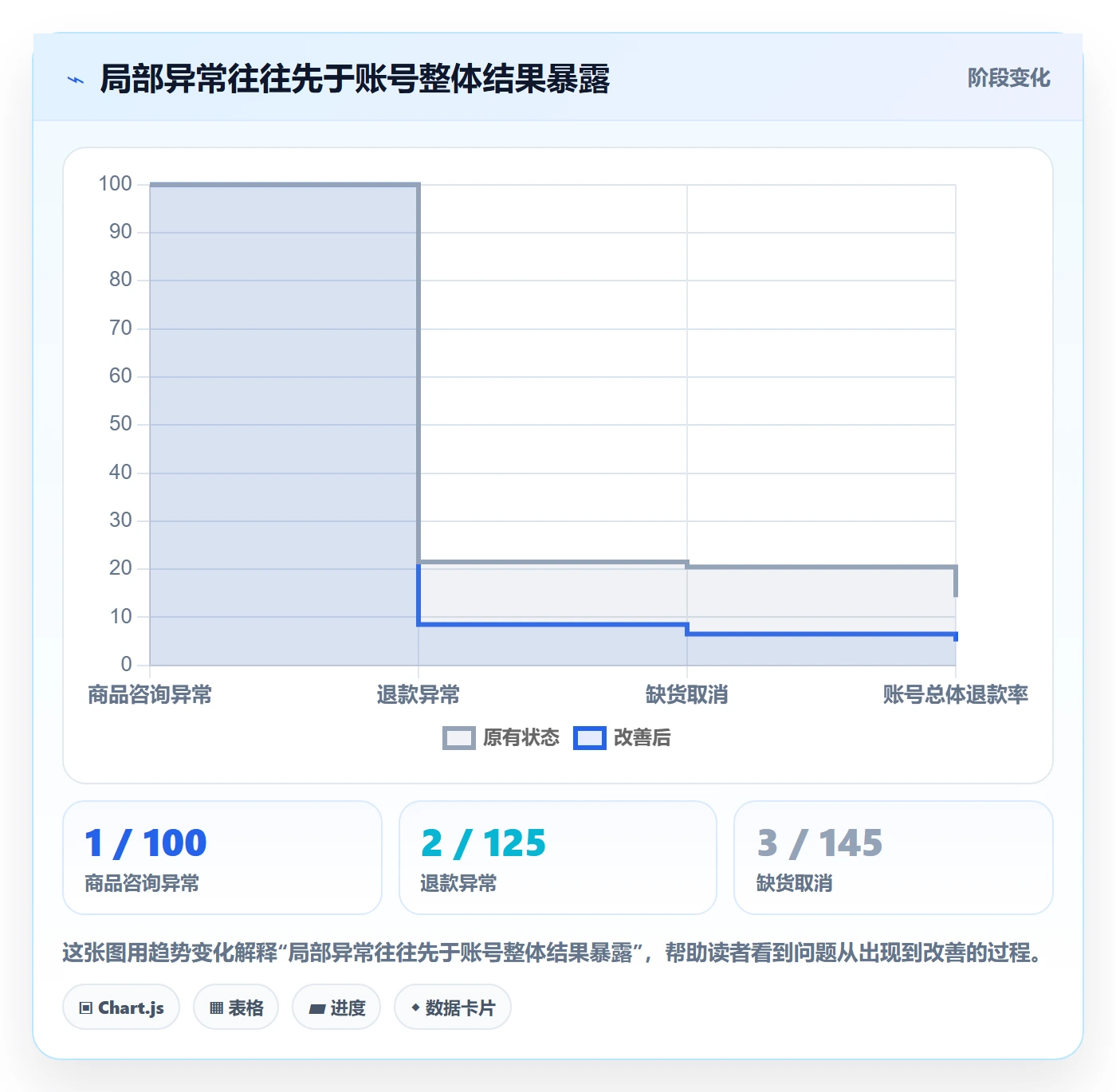Click the description text beginning 这张图用趋势变化解释
Screen dimensions: 1116x1092
click(554, 953)
